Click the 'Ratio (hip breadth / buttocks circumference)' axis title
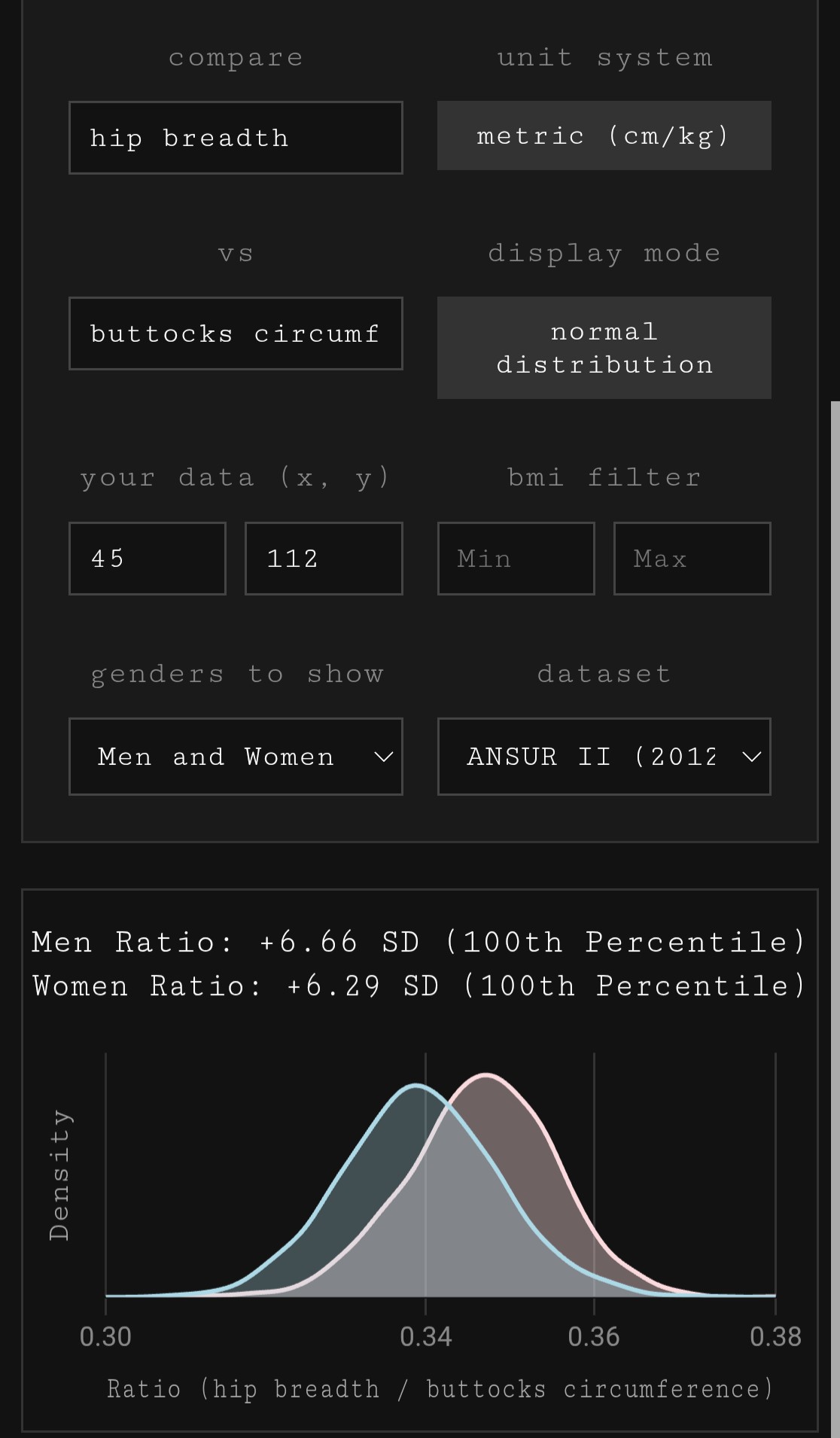The image size is (840, 1438). pos(440,1389)
